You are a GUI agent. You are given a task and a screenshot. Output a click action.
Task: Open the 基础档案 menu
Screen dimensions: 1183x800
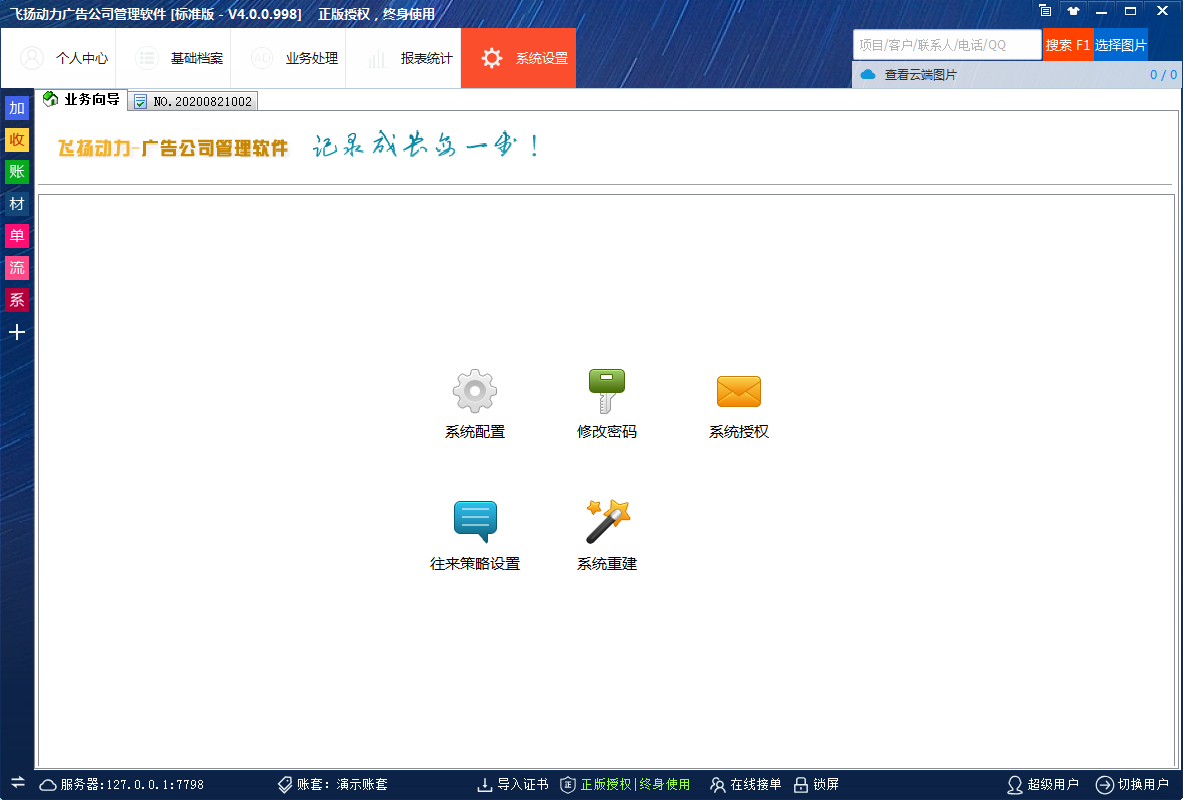[x=179, y=58]
